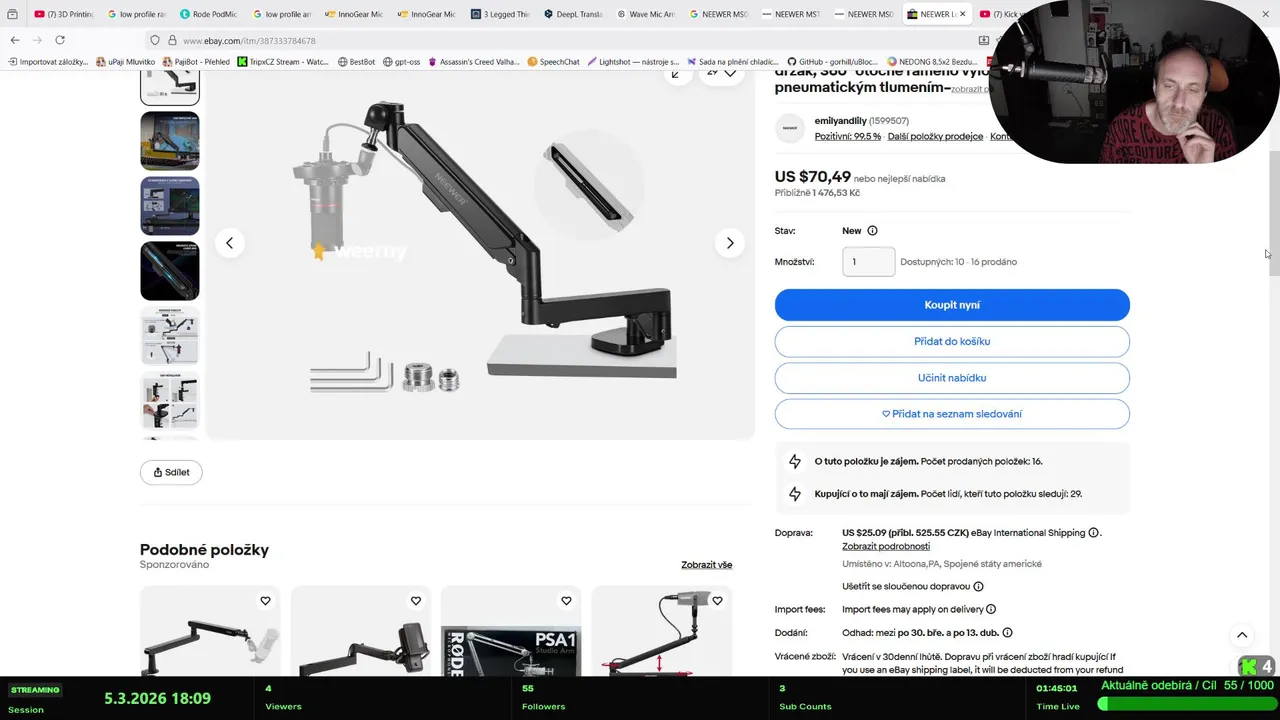Open the emilyandlily seller name link
Screen dimensions: 1280x720
pos(840,121)
